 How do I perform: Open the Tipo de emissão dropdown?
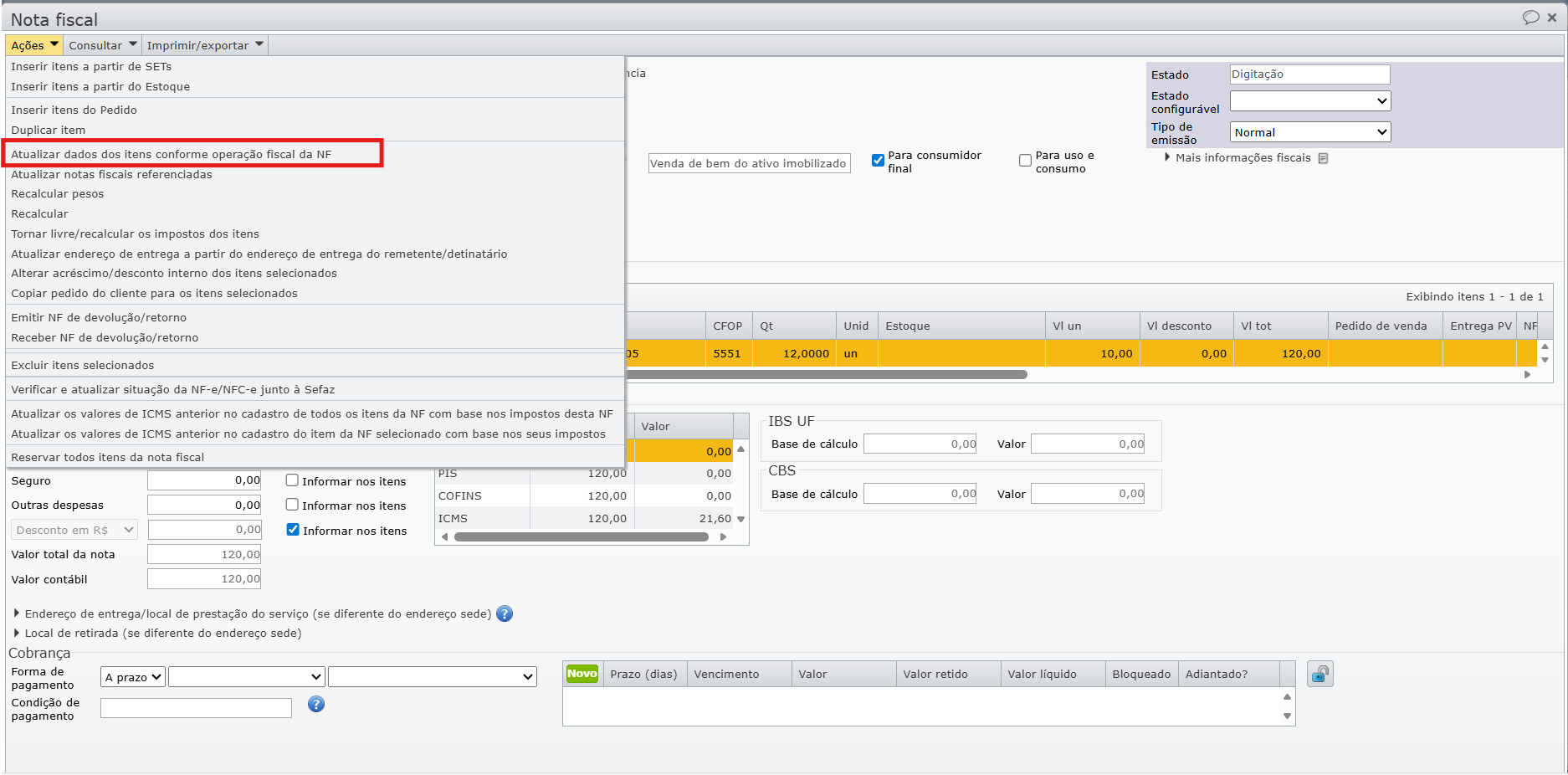tap(1309, 132)
